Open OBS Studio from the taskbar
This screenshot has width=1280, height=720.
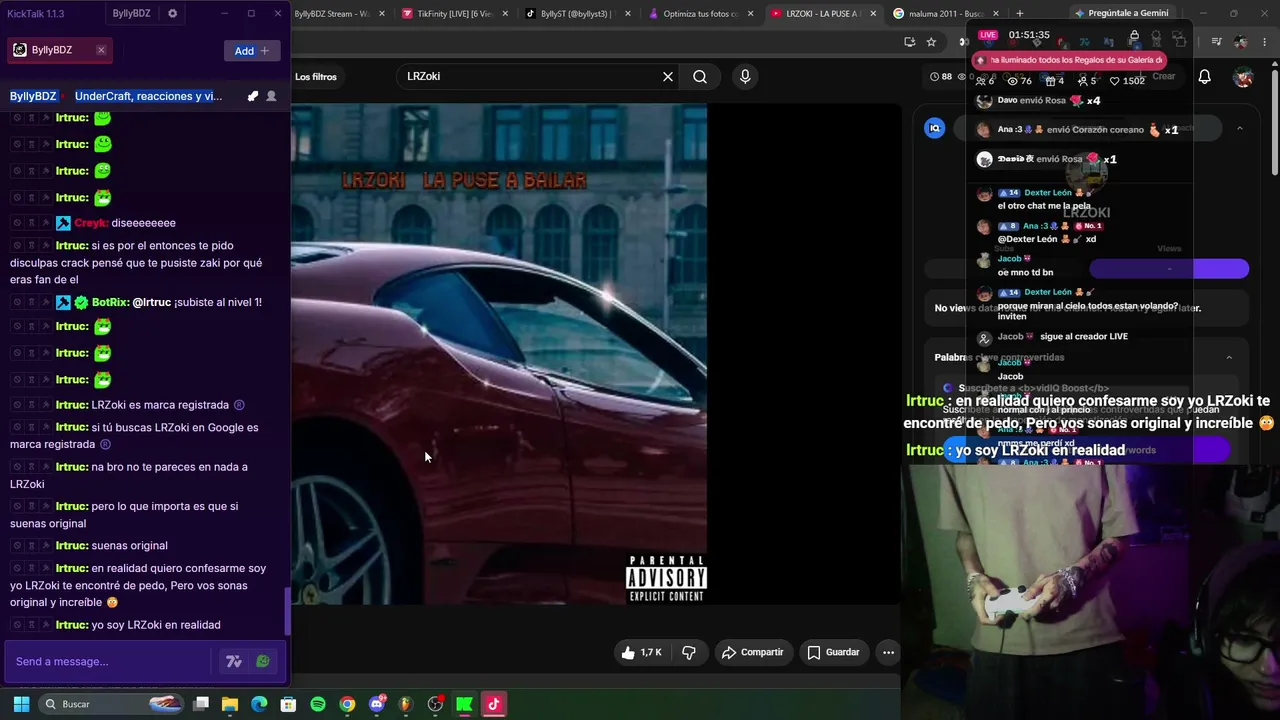(x=435, y=704)
